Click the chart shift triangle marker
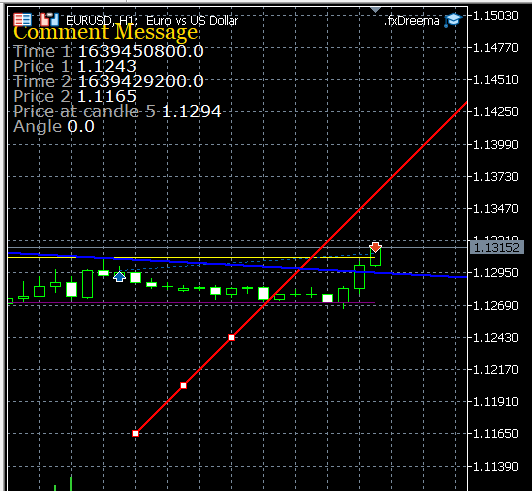Viewport: 532px width, 491px height. pos(375,10)
